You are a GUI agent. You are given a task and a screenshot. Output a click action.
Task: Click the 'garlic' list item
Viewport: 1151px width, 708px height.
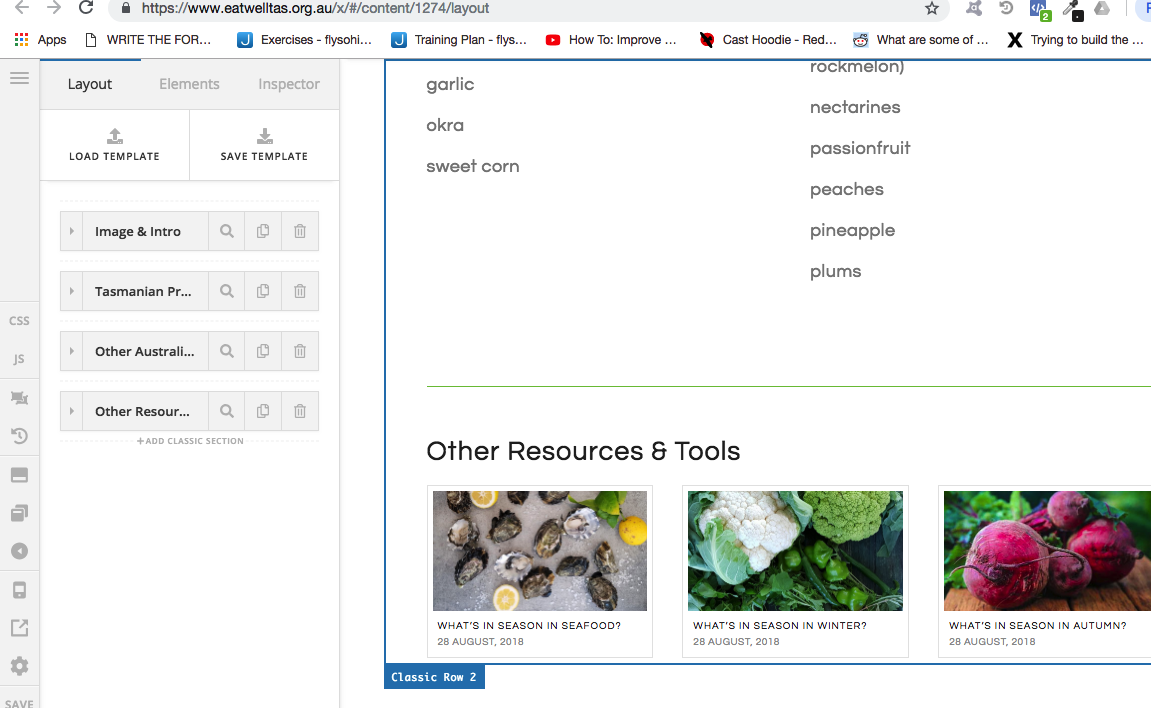point(450,85)
